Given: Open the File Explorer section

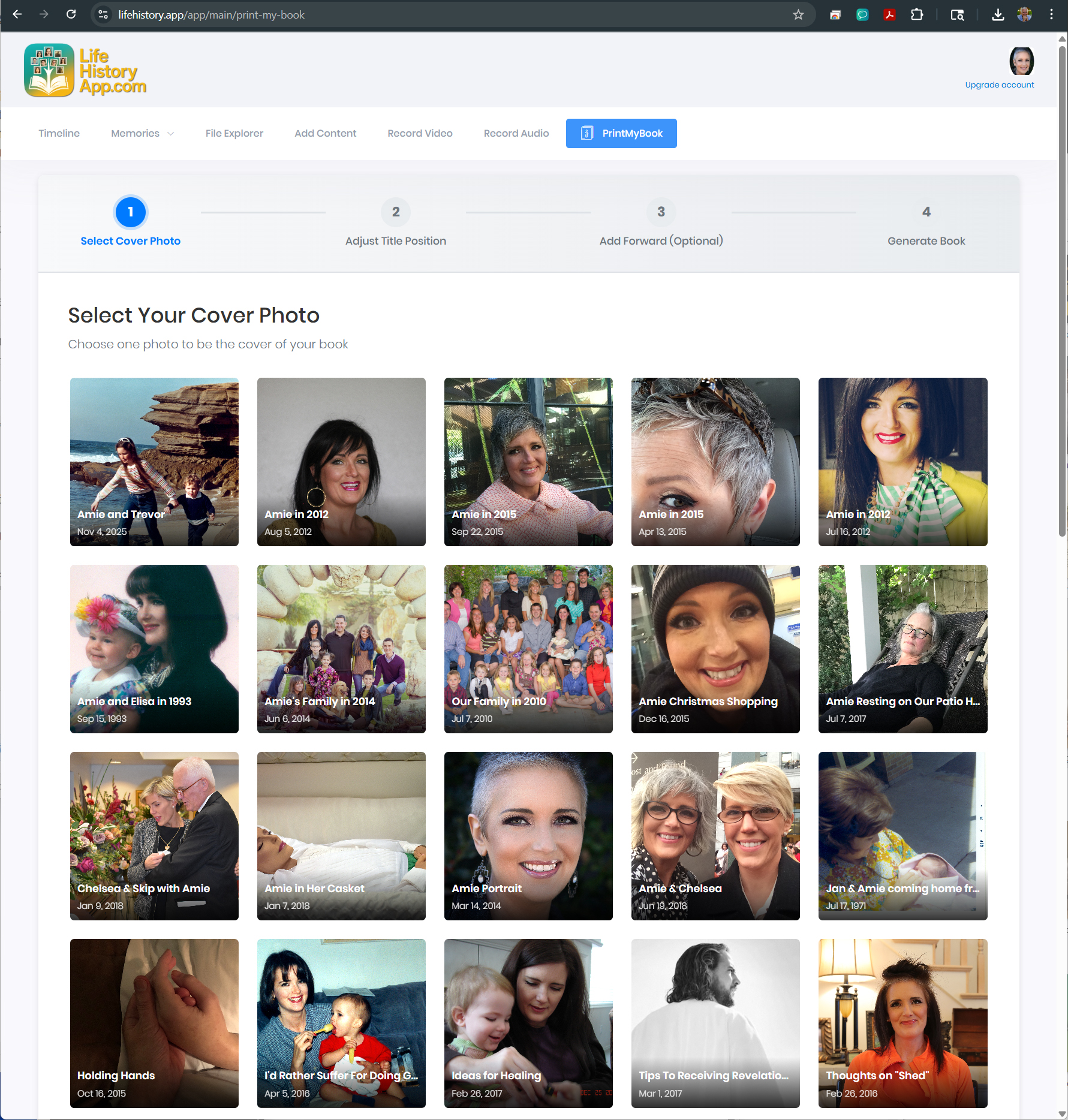Looking at the screenshot, I should 234,133.
